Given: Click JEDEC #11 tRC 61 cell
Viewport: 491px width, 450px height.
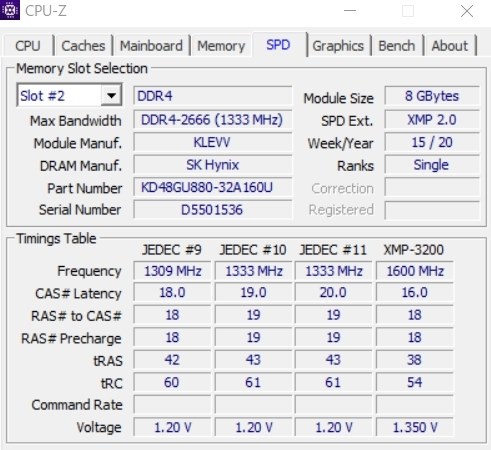Looking at the screenshot, I should pos(334,382).
